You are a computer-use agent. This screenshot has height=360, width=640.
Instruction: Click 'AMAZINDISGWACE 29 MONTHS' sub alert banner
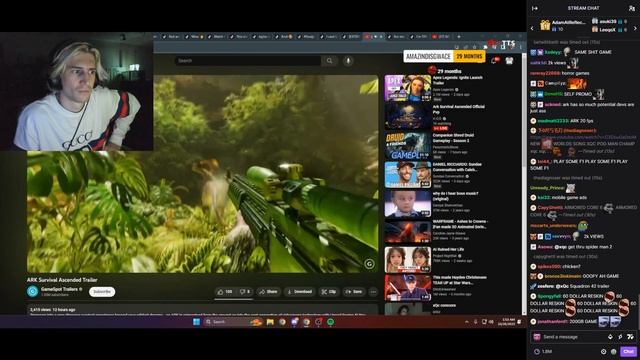point(444,56)
